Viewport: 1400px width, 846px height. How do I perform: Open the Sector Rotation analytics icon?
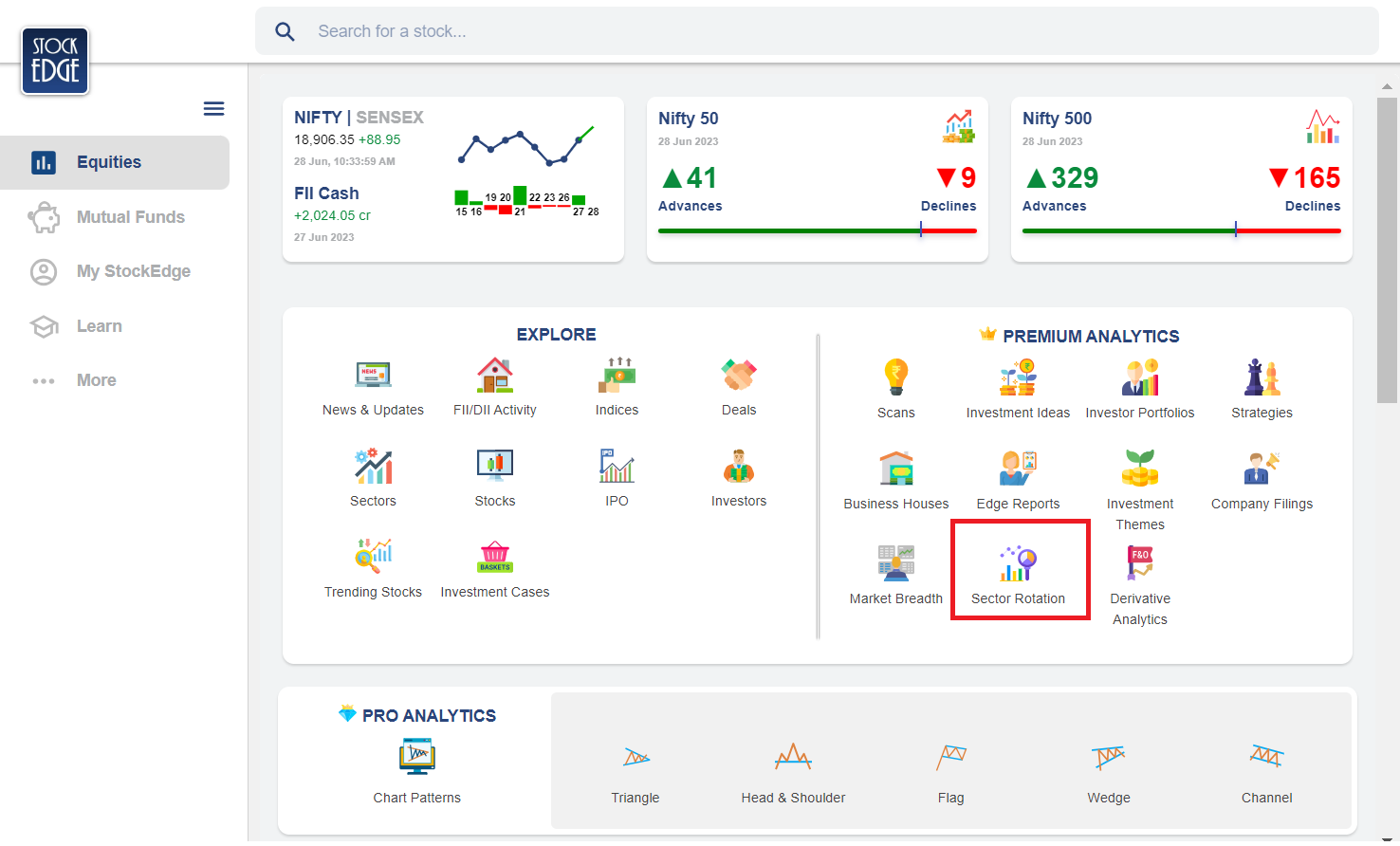point(1018,563)
